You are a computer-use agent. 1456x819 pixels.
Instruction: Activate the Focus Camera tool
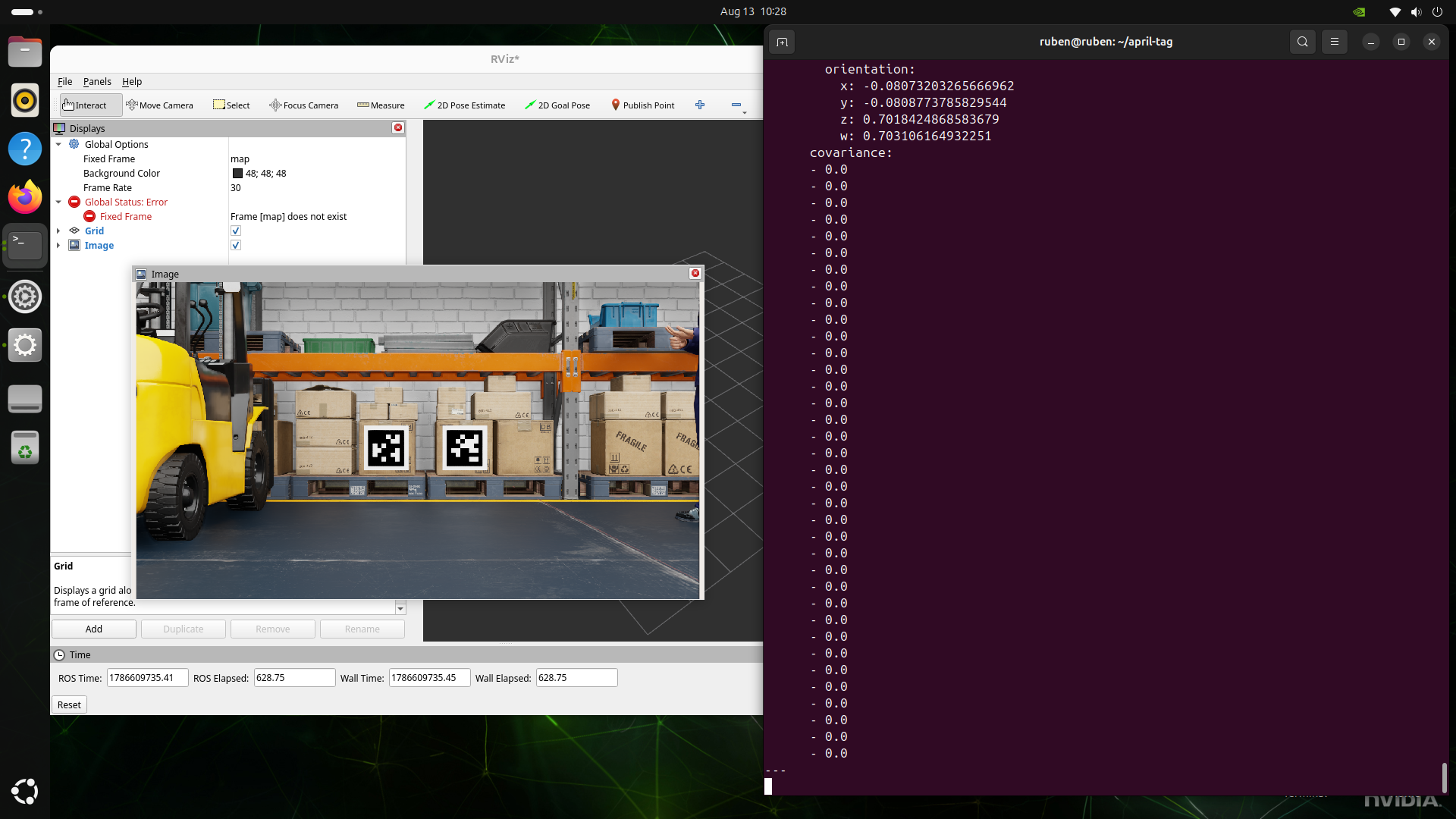(304, 105)
